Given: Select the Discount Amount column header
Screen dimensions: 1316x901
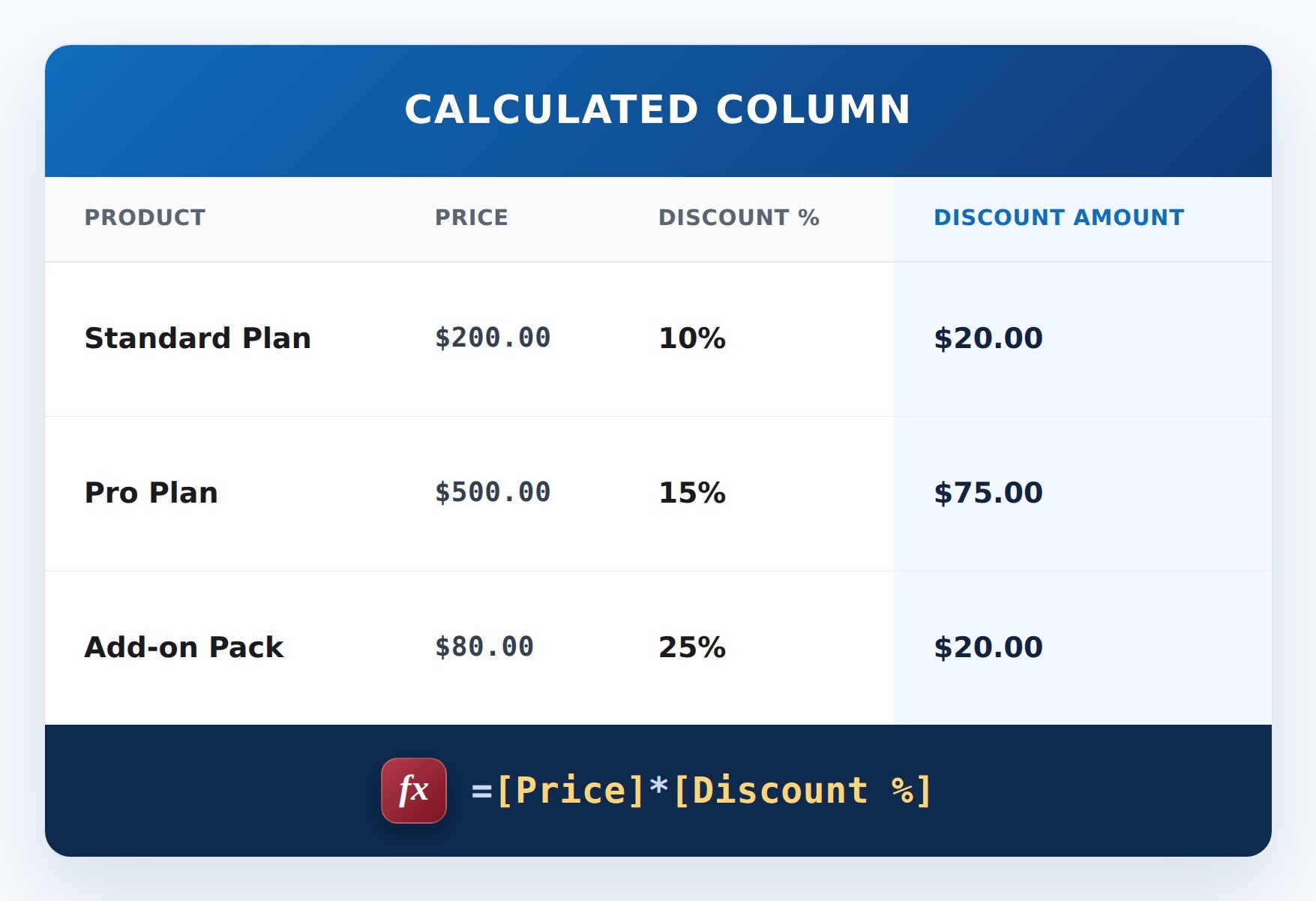Looking at the screenshot, I should point(1059,218).
